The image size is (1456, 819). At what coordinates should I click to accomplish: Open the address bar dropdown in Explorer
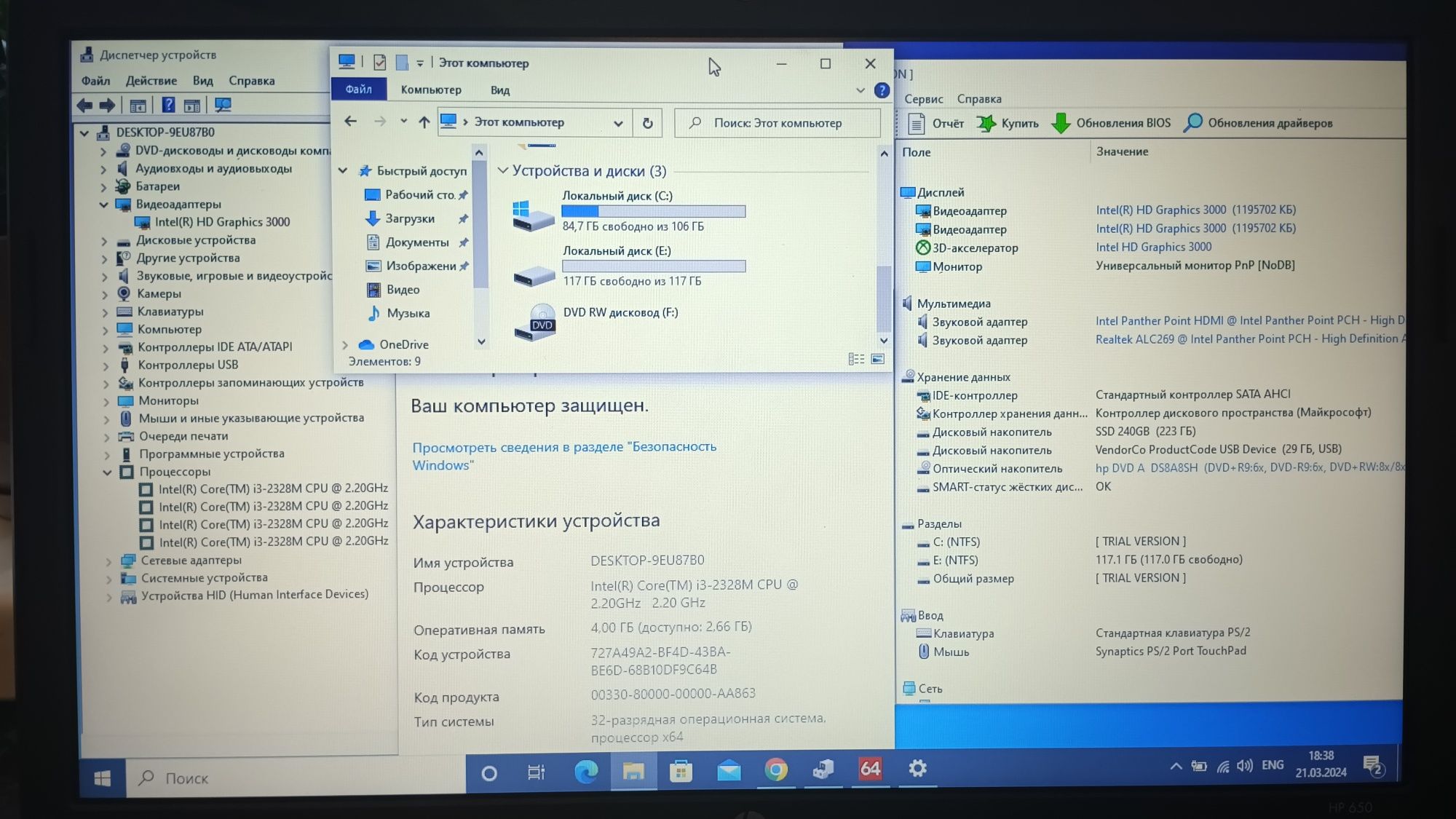point(618,123)
